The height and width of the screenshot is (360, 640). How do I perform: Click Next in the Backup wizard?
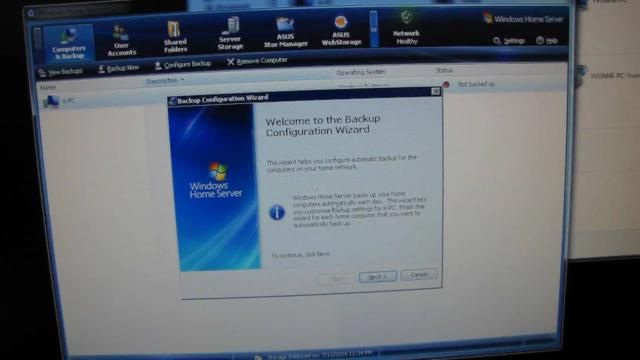[378, 277]
